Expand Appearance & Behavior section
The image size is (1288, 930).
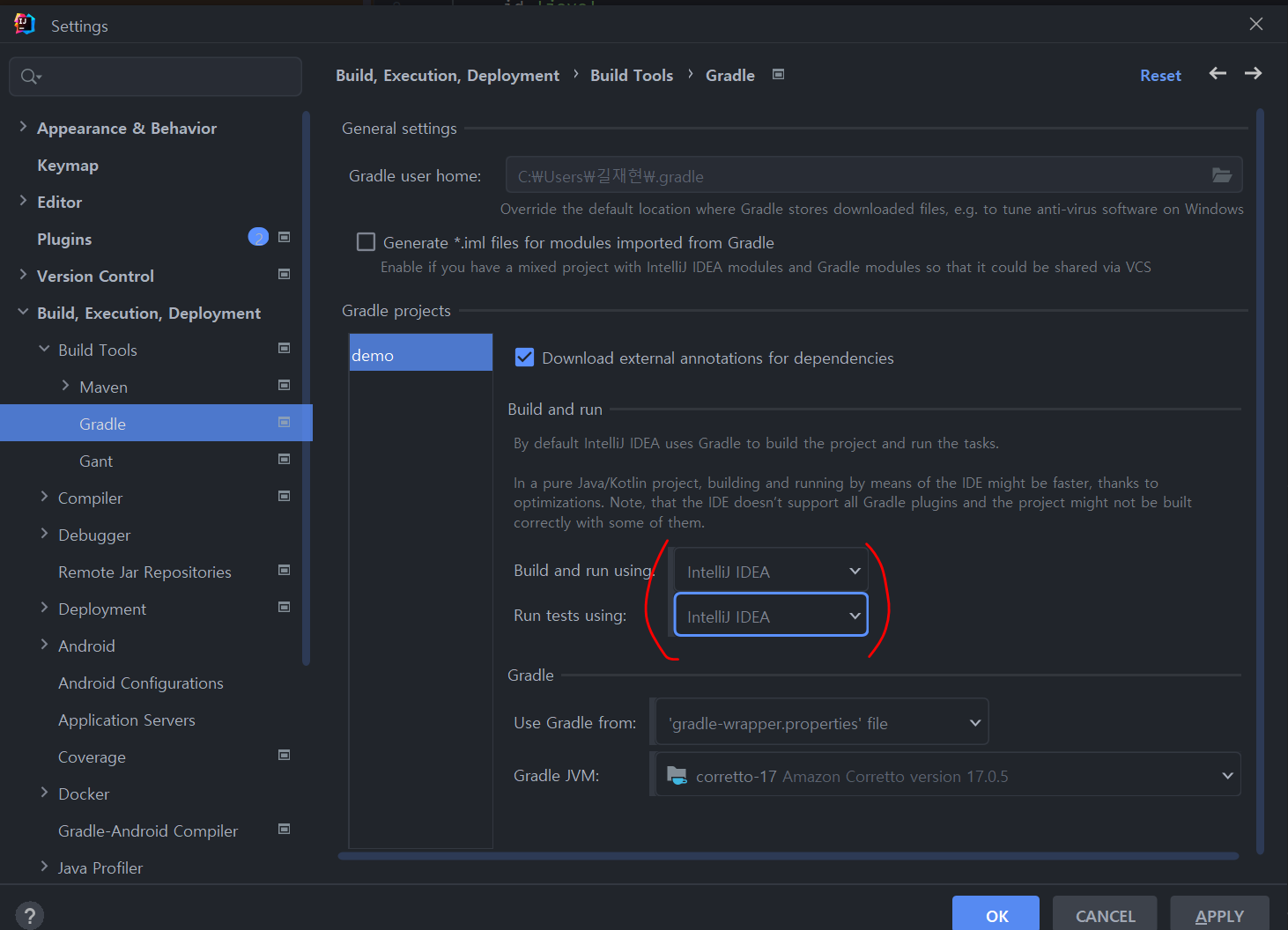point(23,127)
